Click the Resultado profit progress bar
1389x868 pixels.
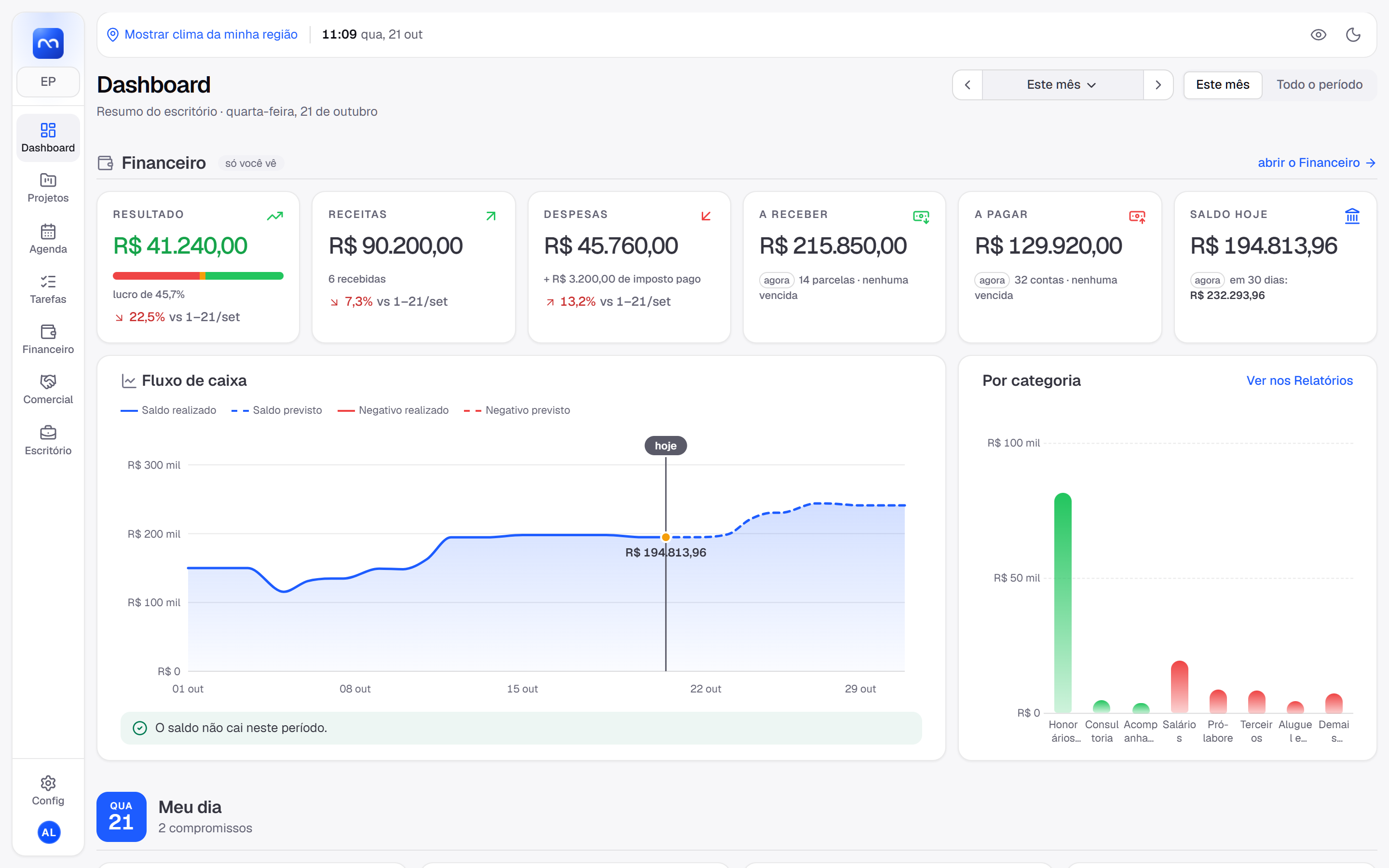pyautogui.click(x=198, y=276)
